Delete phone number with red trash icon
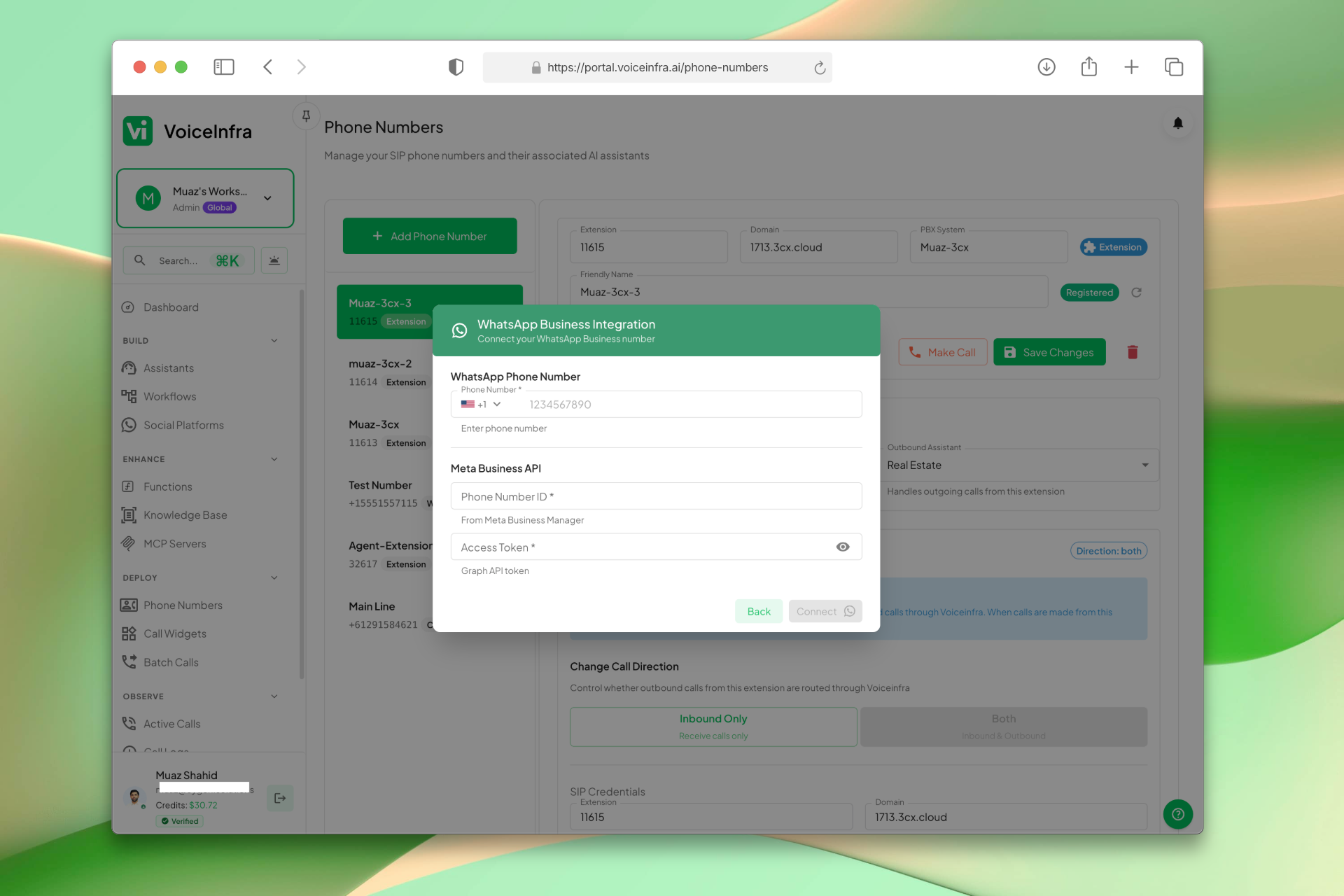 pyautogui.click(x=1133, y=352)
